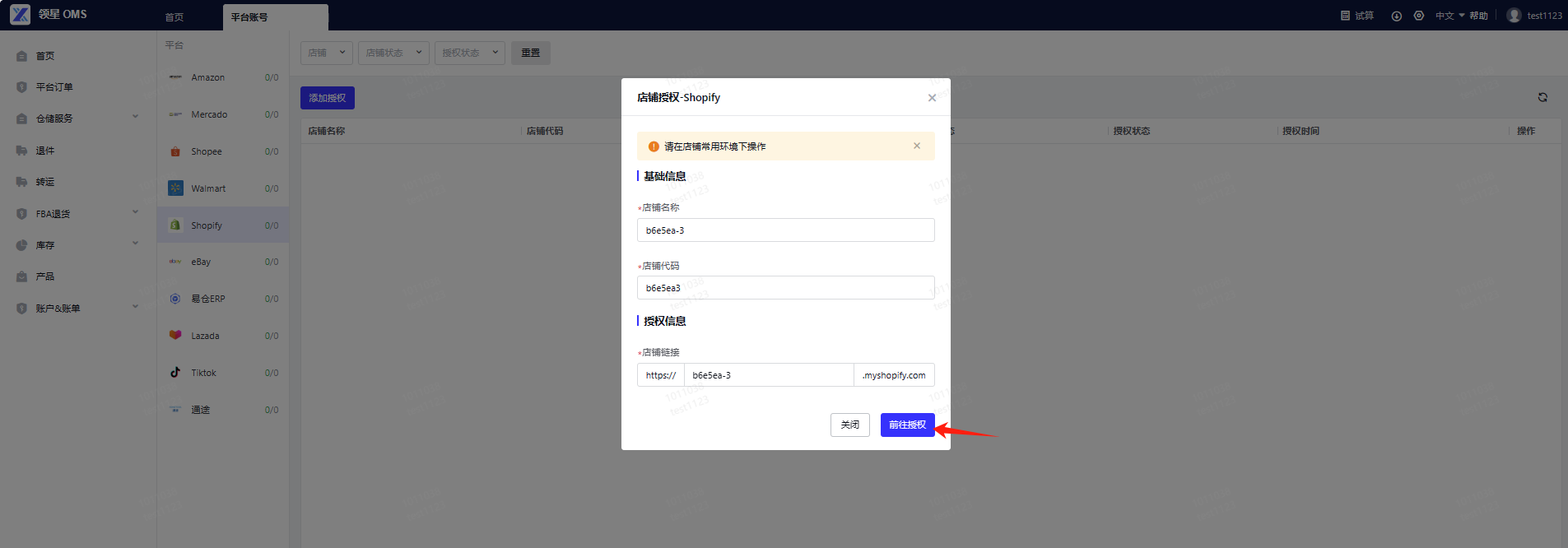Click the 重置 button
Image resolution: width=1568 pixels, height=548 pixels.
tap(531, 53)
